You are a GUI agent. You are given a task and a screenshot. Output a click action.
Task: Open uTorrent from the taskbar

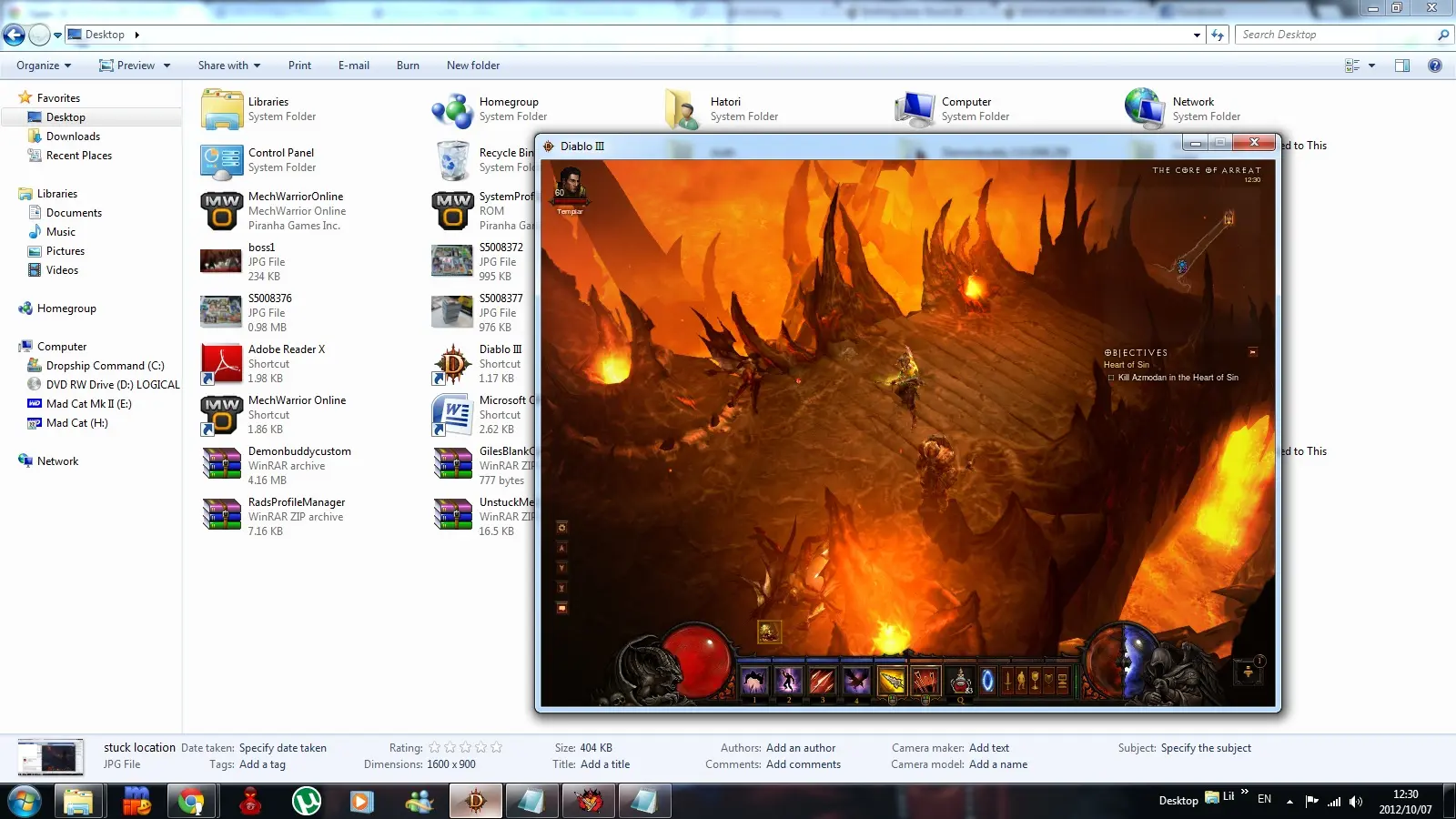point(306,801)
